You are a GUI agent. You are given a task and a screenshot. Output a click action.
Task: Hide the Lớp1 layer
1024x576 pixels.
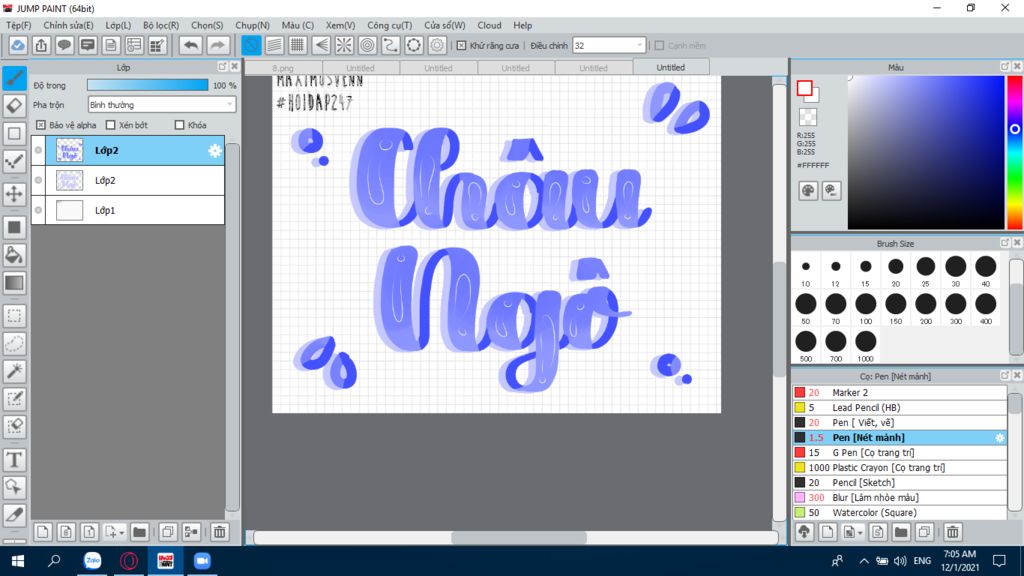tap(39, 210)
